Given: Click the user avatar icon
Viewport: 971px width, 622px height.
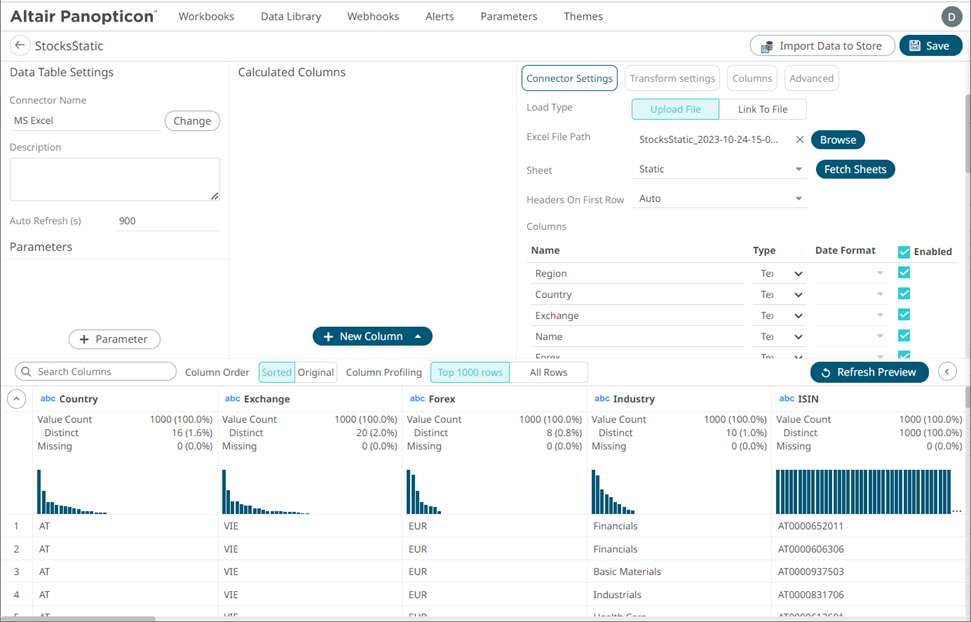Looking at the screenshot, I should pyautogui.click(x=950, y=16).
